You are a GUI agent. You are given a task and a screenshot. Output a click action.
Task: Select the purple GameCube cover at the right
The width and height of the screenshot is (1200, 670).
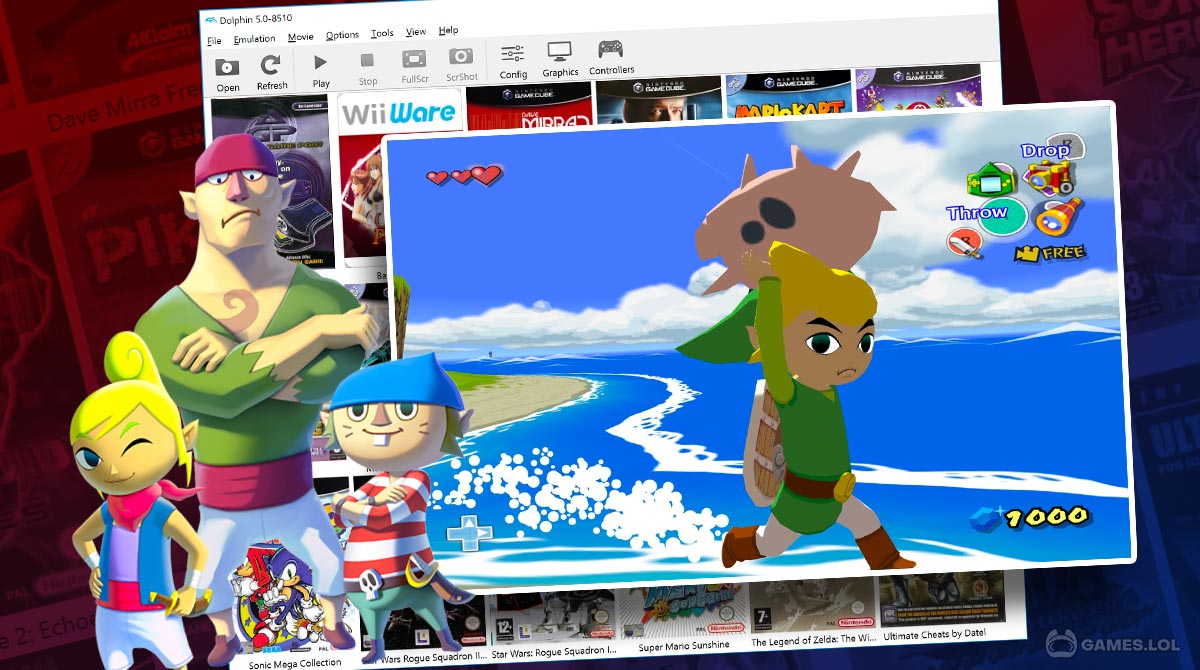coord(917,89)
